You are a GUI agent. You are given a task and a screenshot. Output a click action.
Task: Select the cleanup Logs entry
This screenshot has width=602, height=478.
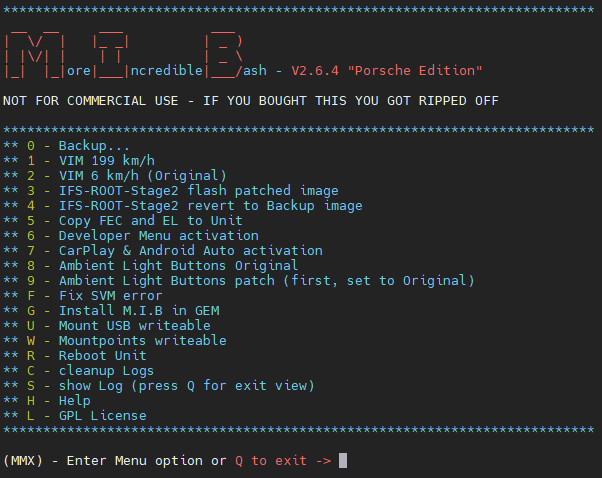[x=106, y=371]
